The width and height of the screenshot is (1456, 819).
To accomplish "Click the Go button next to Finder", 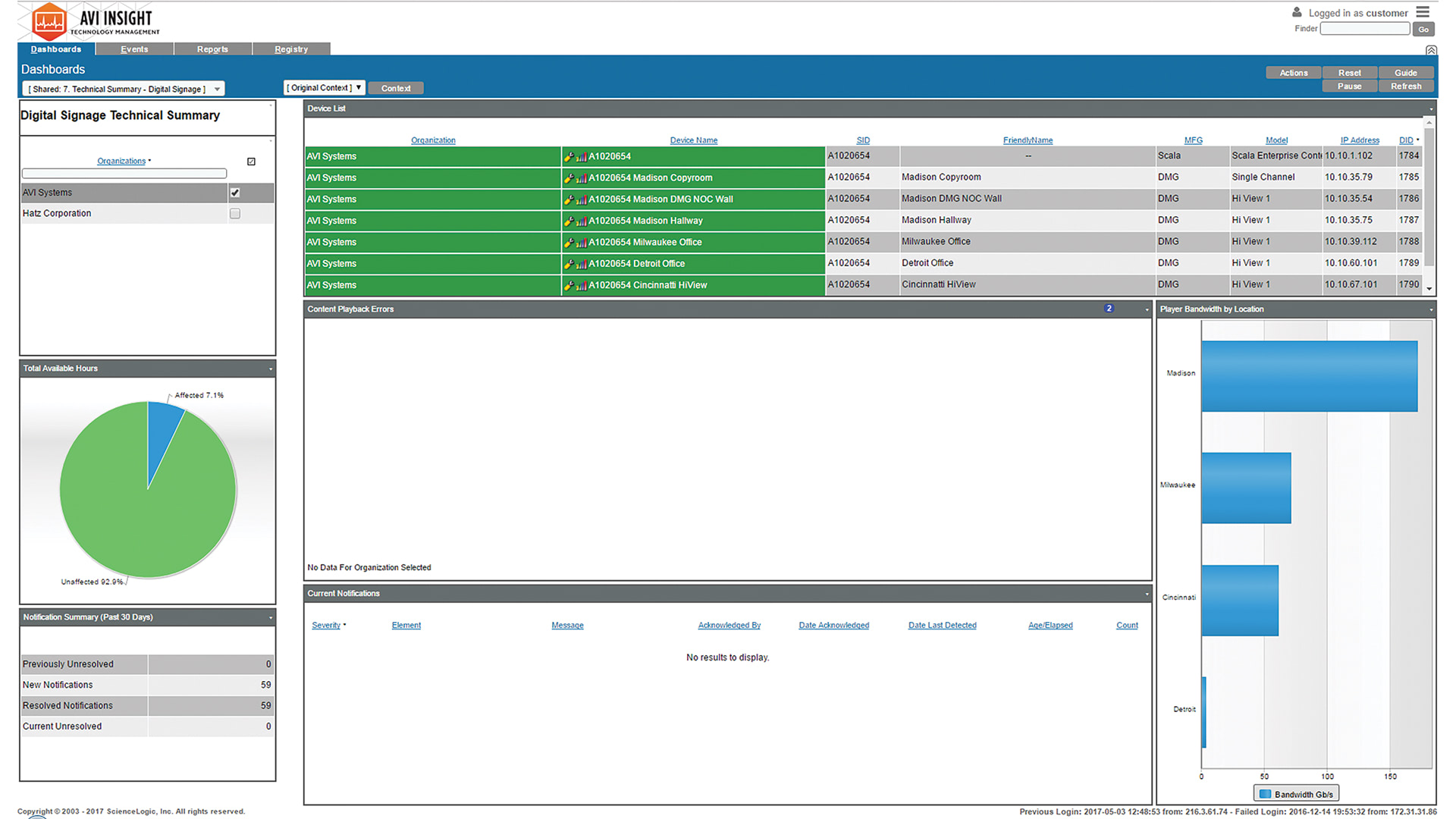I will click(1423, 29).
